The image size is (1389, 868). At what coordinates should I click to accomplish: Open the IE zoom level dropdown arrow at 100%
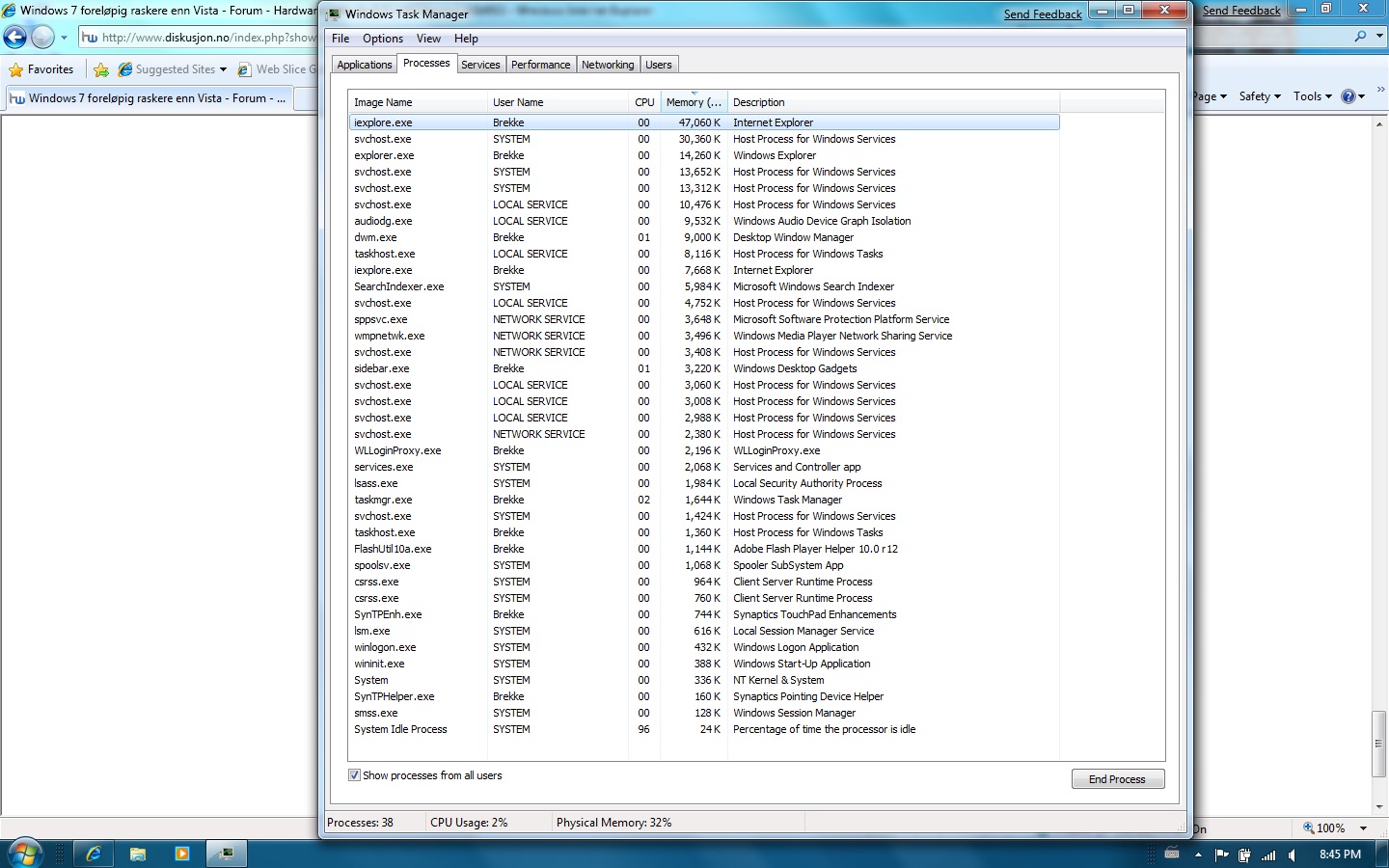[1363, 828]
